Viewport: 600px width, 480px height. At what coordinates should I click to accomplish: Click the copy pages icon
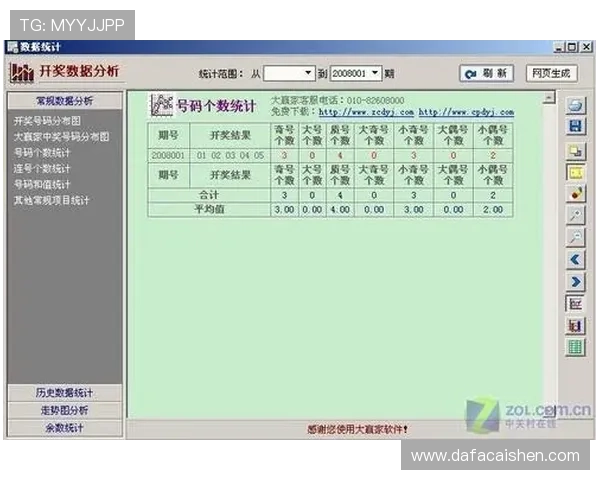pyautogui.click(x=576, y=151)
